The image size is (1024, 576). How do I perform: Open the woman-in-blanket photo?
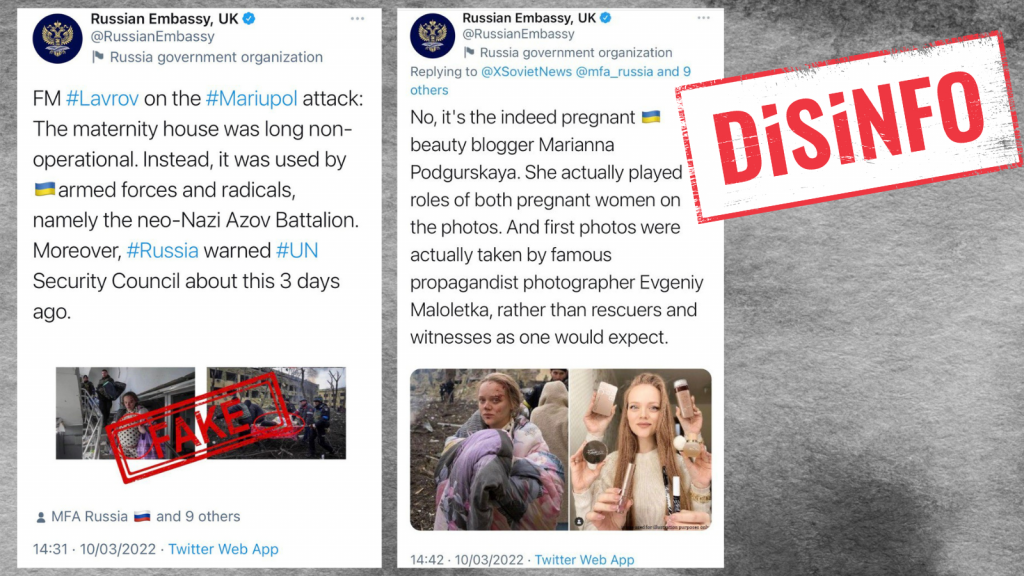coord(489,449)
